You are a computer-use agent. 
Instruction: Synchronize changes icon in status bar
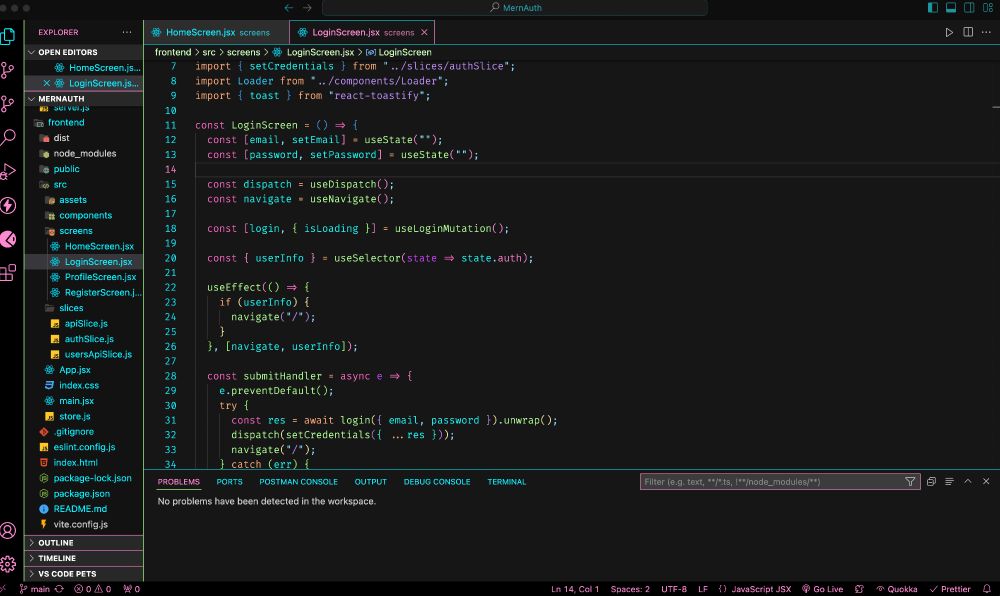pyautogui.click(x=59, y=589)
